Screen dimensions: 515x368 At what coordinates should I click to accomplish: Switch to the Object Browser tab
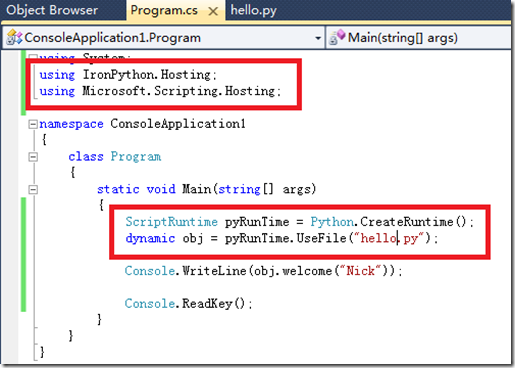[52, 10]
